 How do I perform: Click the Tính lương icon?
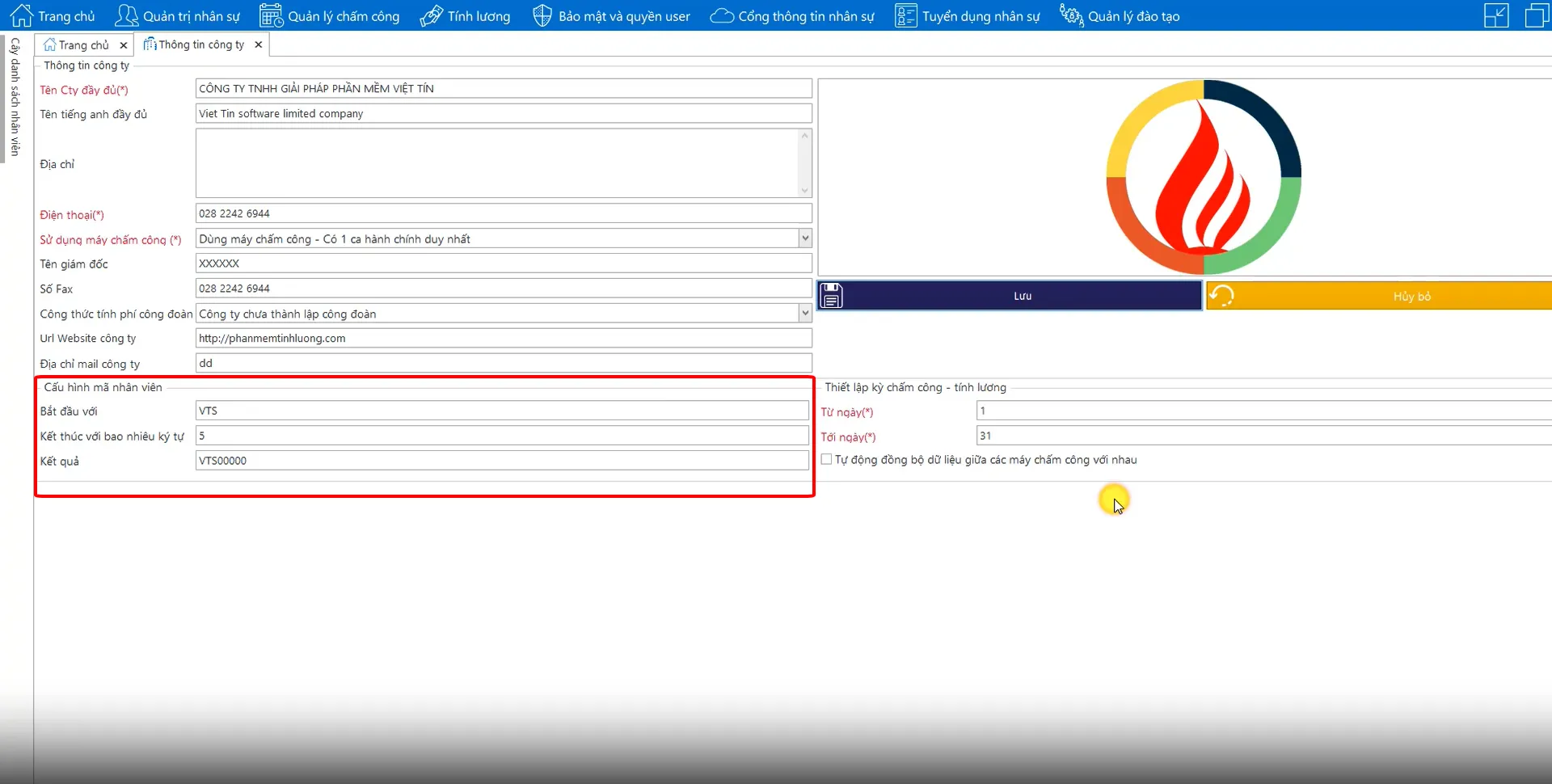click(x=432, y=15)
